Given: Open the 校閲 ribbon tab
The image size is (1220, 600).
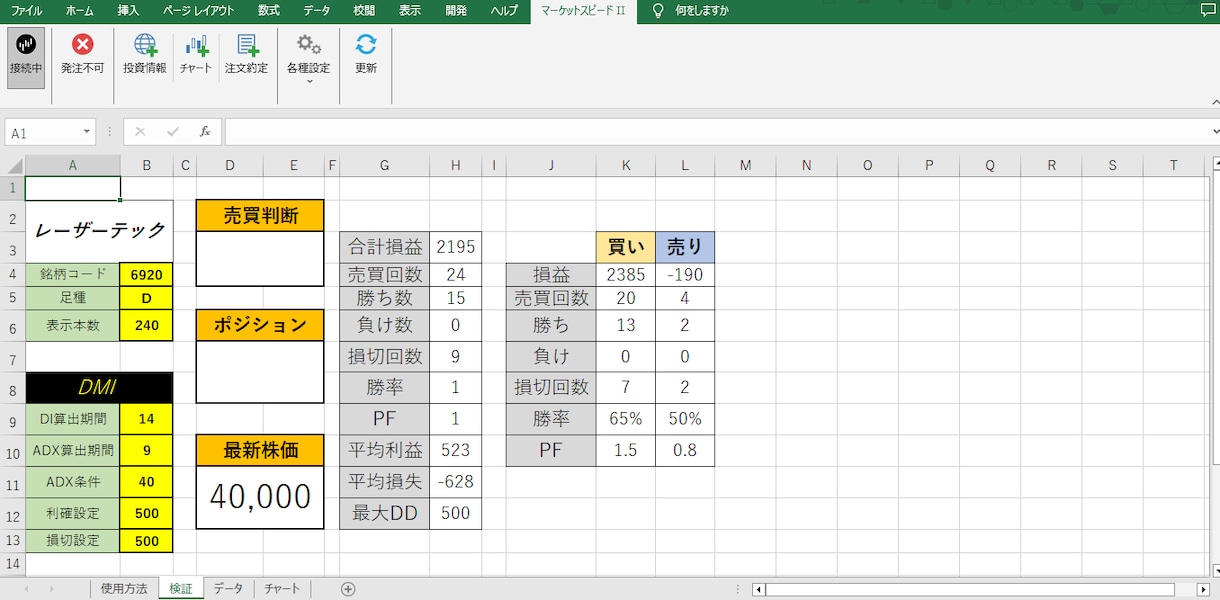Looking at the screenshot, I should (364, 11).
